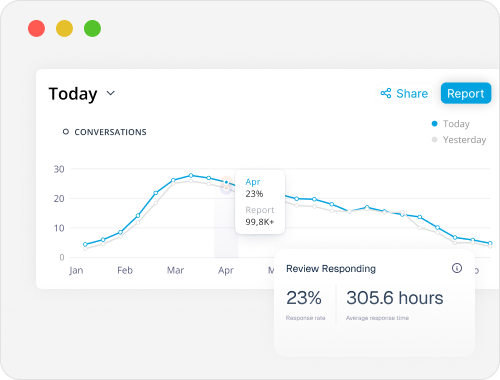
Task: Click the green maximize dot
Action: pos(92,28)
